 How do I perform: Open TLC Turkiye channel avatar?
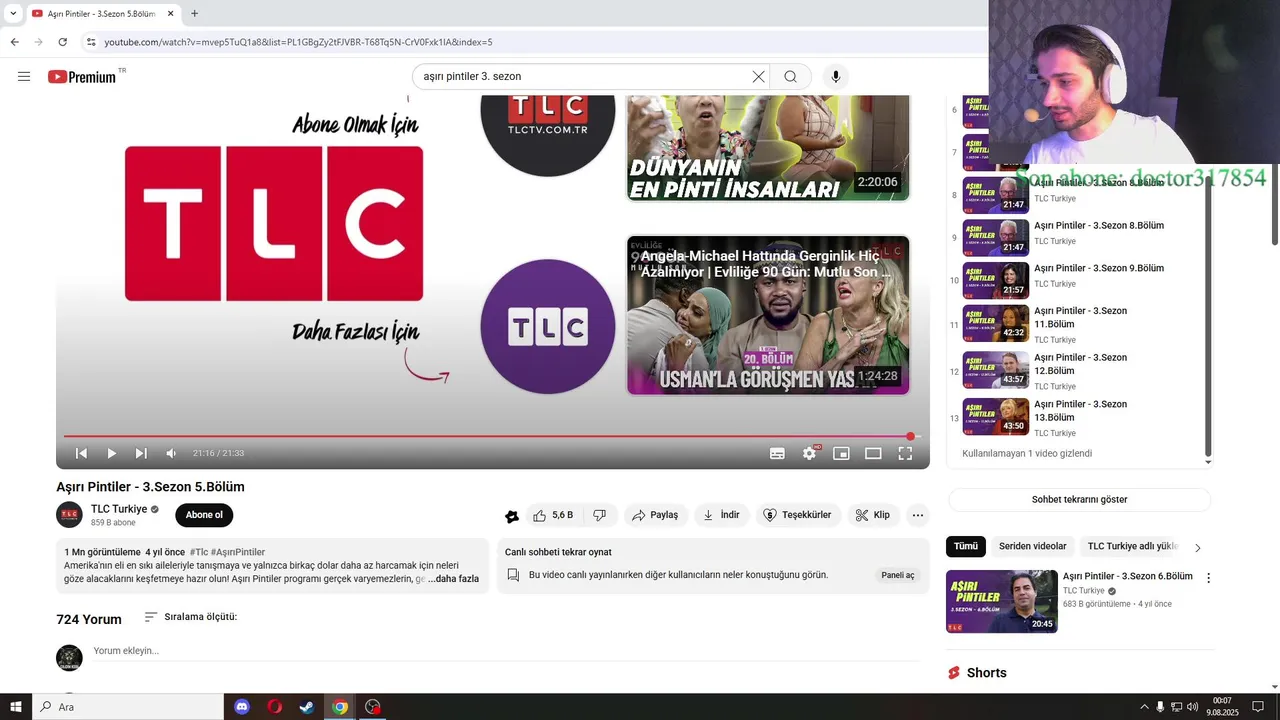click(69, 515)
